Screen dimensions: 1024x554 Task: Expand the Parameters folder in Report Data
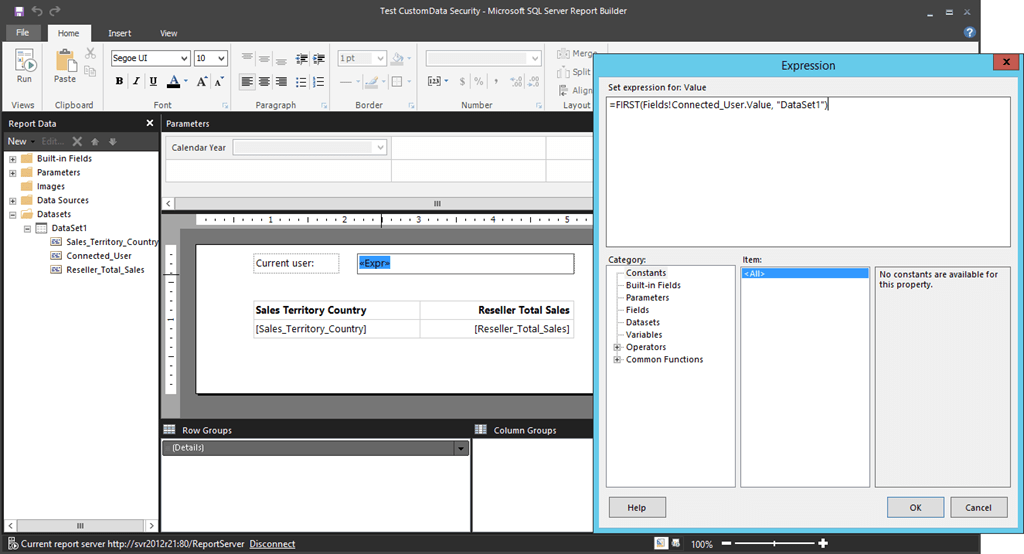pos(12,173)
